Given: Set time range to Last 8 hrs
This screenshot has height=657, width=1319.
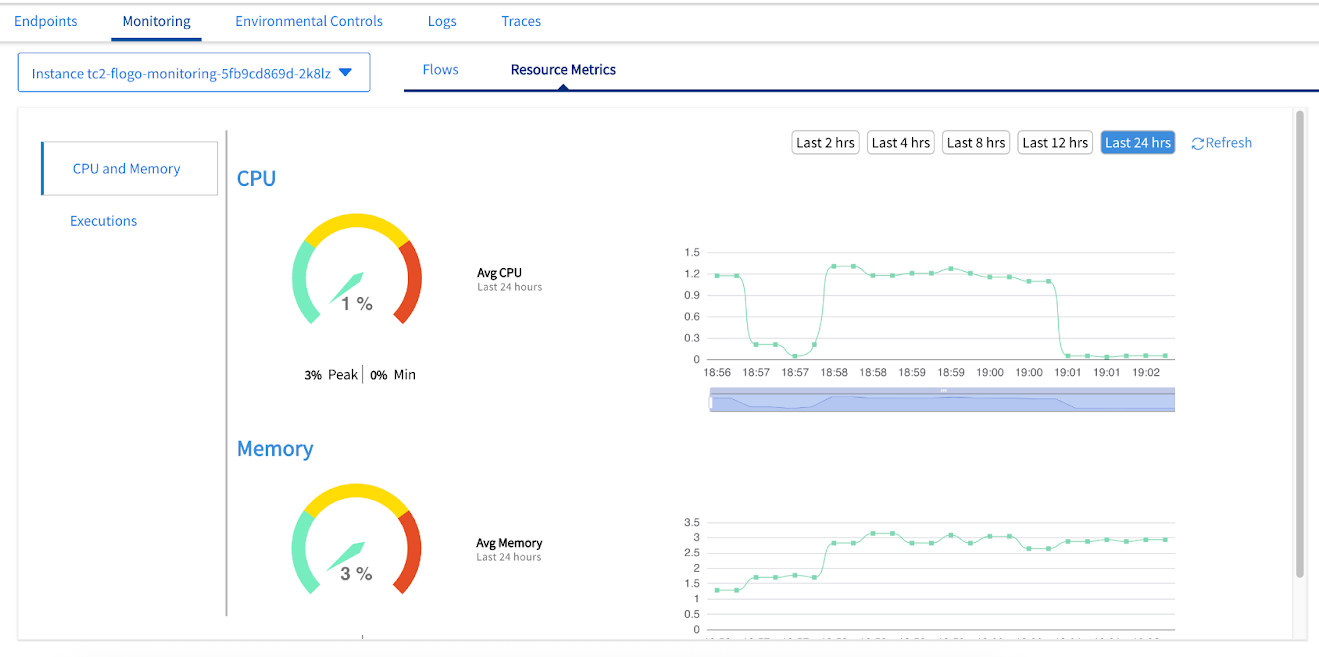Looking at the screenshot, I should [976, 143].
